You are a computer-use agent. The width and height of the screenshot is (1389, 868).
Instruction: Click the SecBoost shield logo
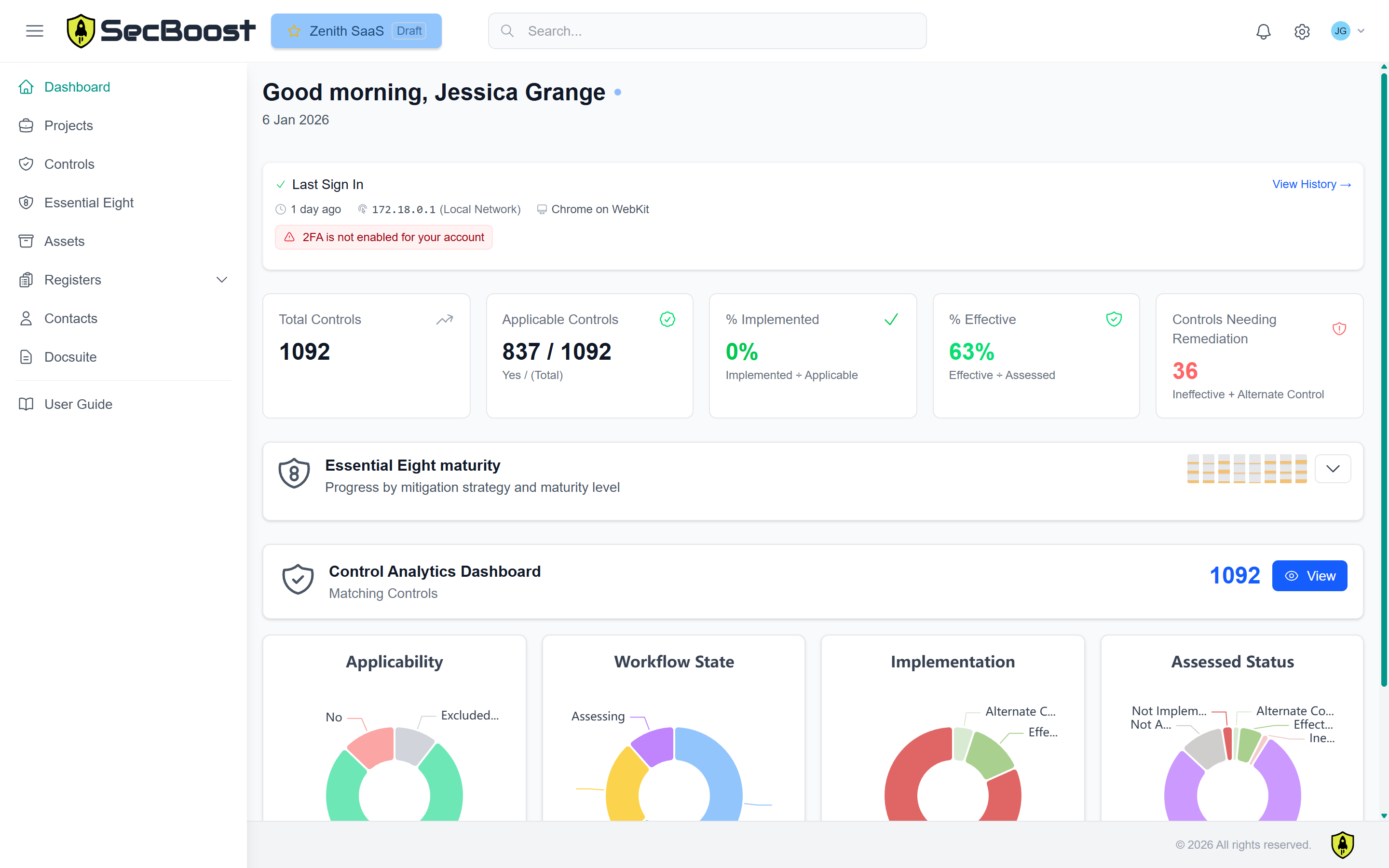[x=81, y=31]
